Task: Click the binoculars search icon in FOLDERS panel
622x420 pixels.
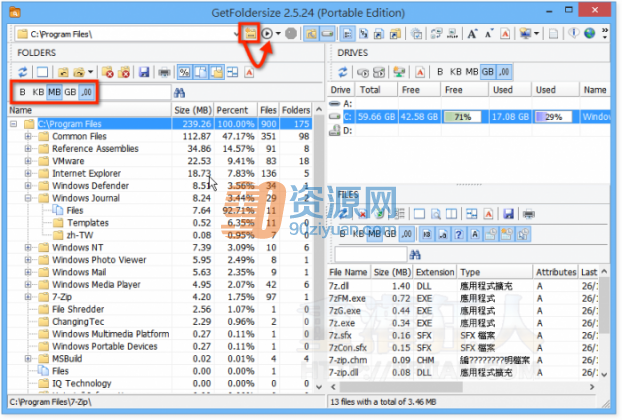Action: coord(179,93)
